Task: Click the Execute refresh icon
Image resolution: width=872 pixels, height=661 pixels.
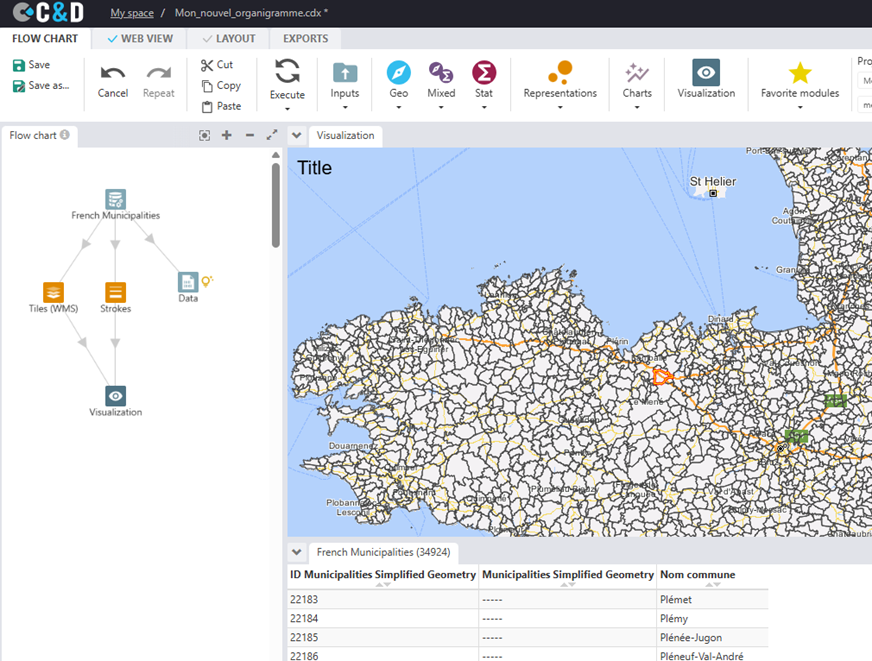Action: [287, 71]
